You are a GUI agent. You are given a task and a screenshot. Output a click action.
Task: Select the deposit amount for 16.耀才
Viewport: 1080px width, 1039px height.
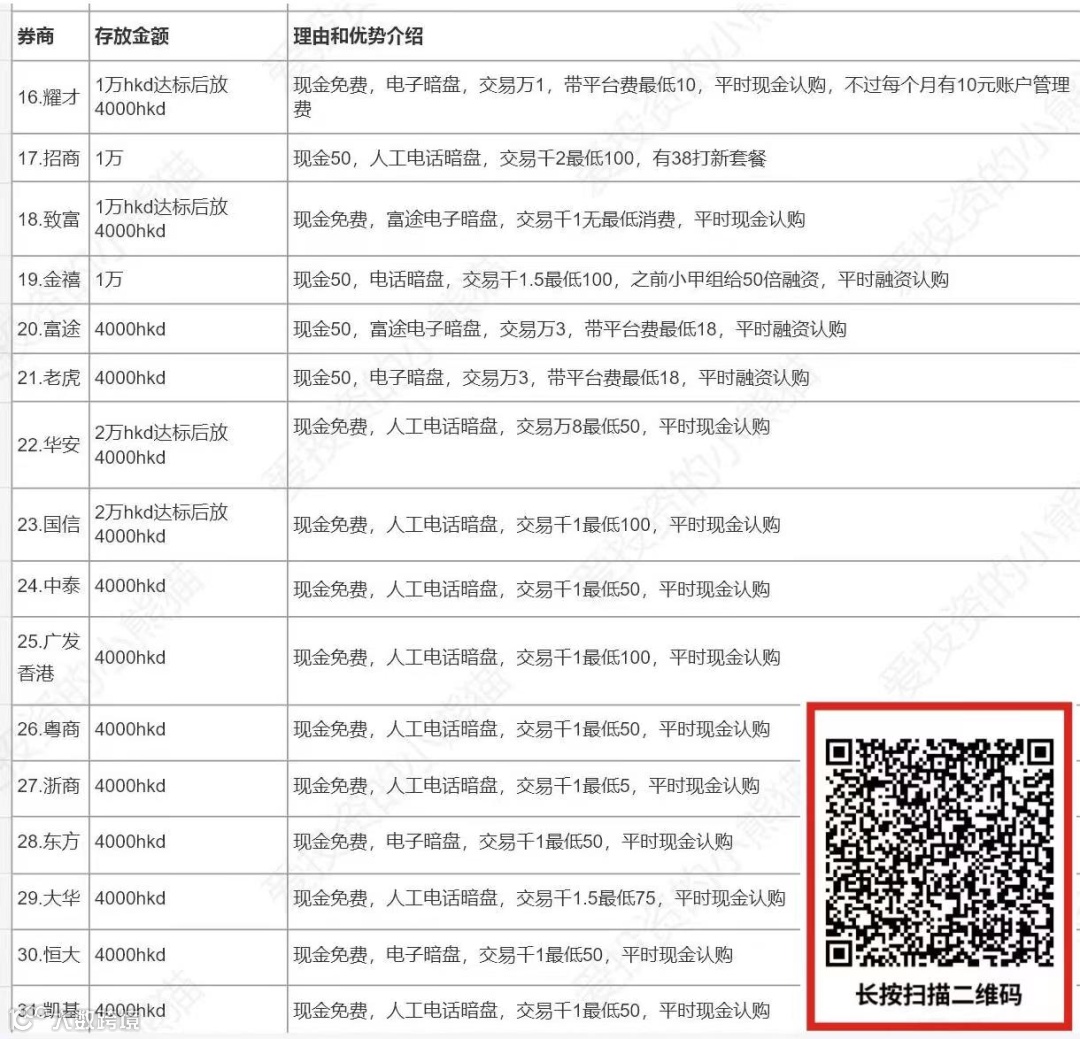point(161,96)
